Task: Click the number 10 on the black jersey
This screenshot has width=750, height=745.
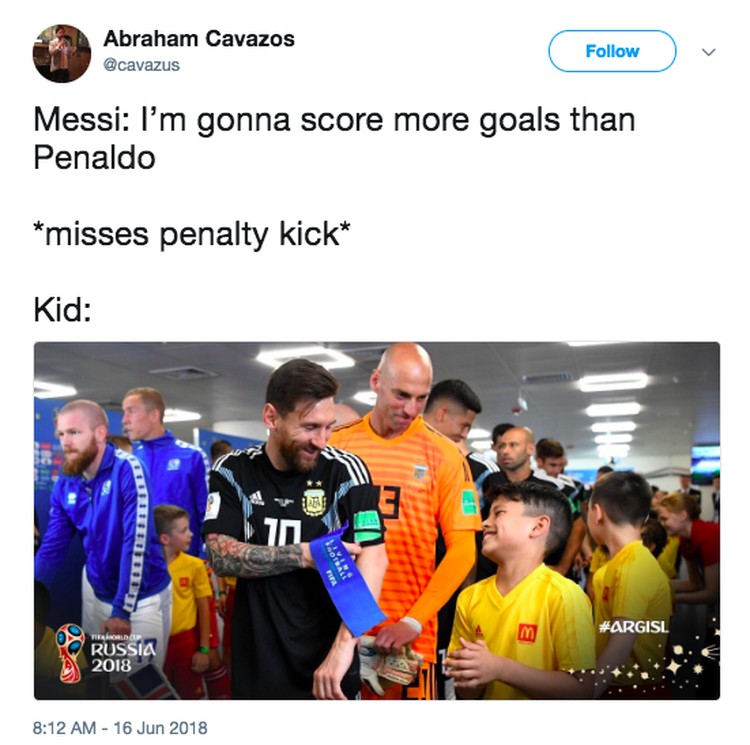Action: (x=283, y=532)
